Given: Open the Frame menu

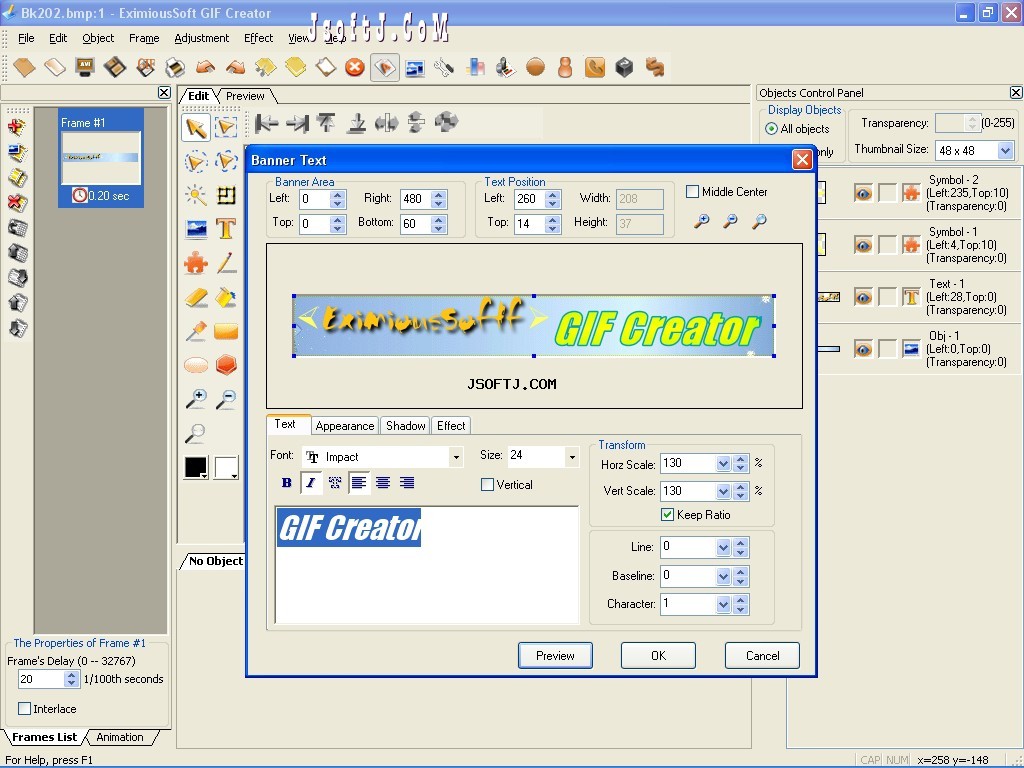Looking at the screenshot, I should point(144,38).
